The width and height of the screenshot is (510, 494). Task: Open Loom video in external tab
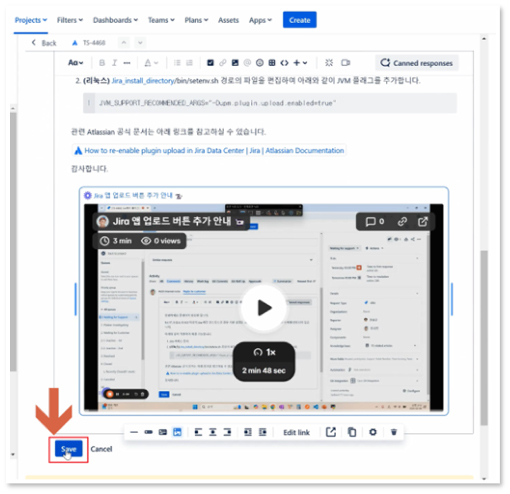(x=423, y=222)
